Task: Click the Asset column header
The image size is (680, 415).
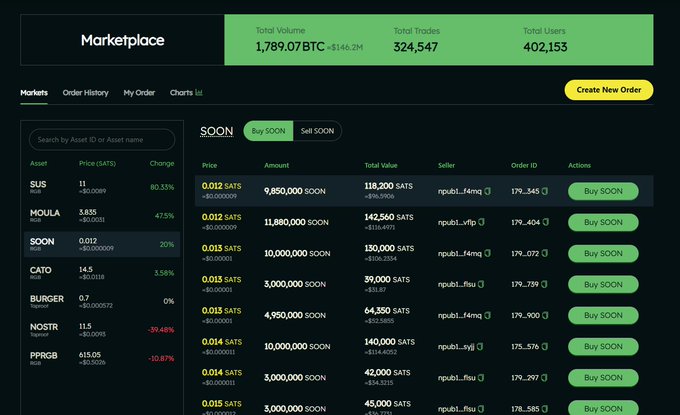Action: click(x=38, y=163)
